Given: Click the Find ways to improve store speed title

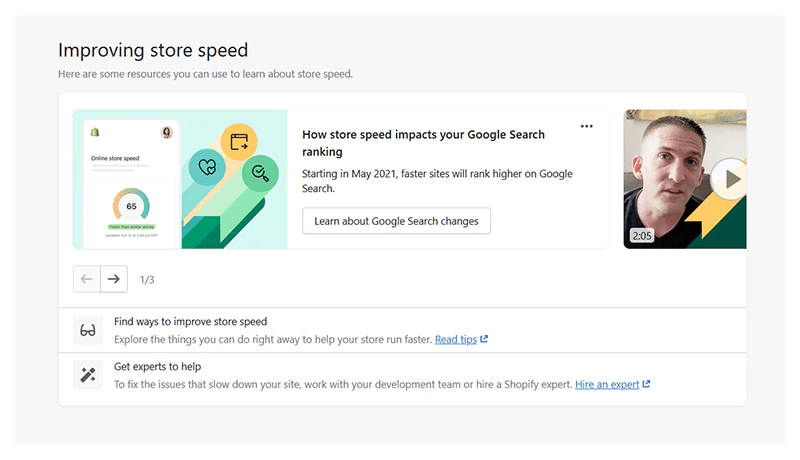Looking at the screenshot, I should 190,322.
